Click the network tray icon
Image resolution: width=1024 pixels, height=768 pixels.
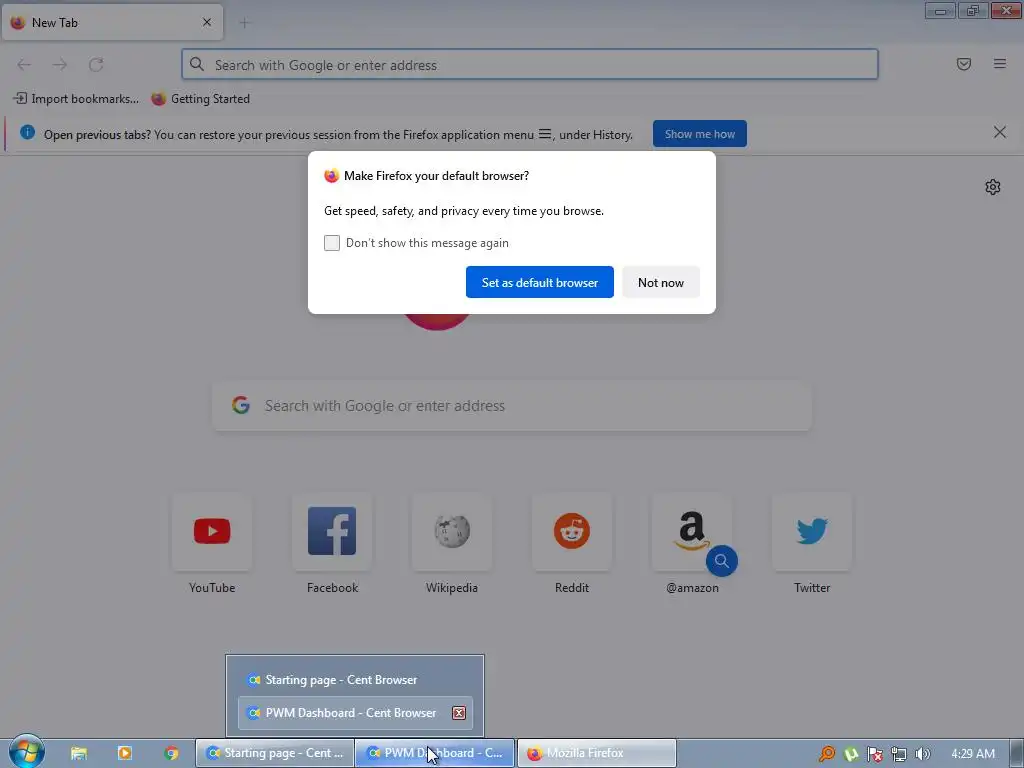[899, 754]
